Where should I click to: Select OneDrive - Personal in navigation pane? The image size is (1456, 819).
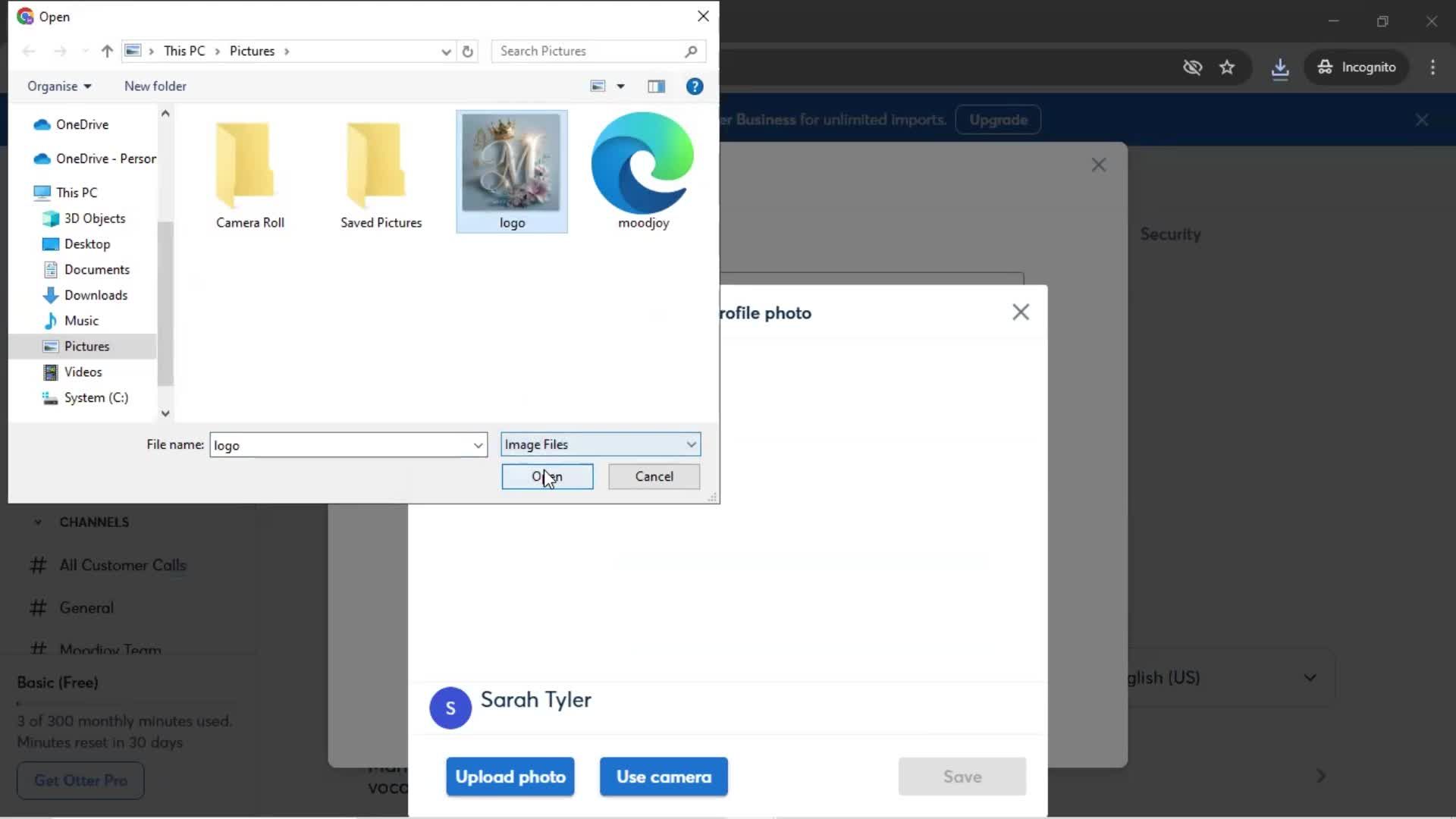pos(95,158)
